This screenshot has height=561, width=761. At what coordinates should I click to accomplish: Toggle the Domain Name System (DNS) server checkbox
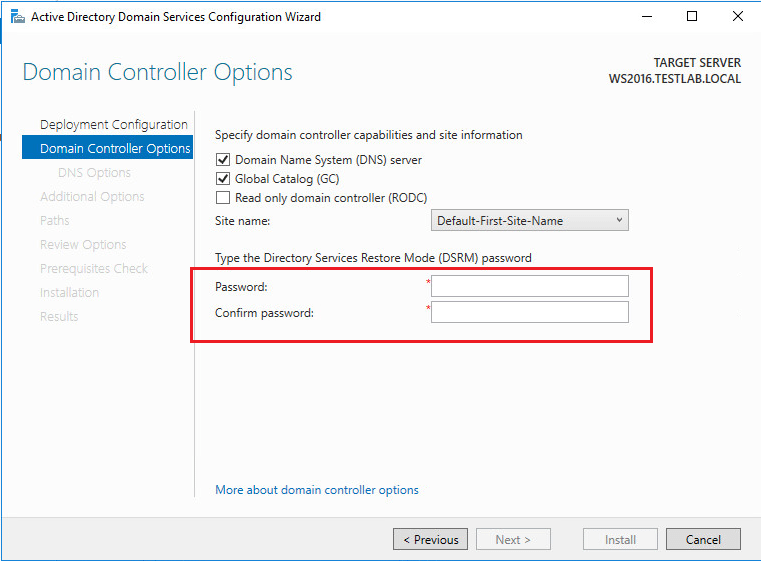coord(223,160)
